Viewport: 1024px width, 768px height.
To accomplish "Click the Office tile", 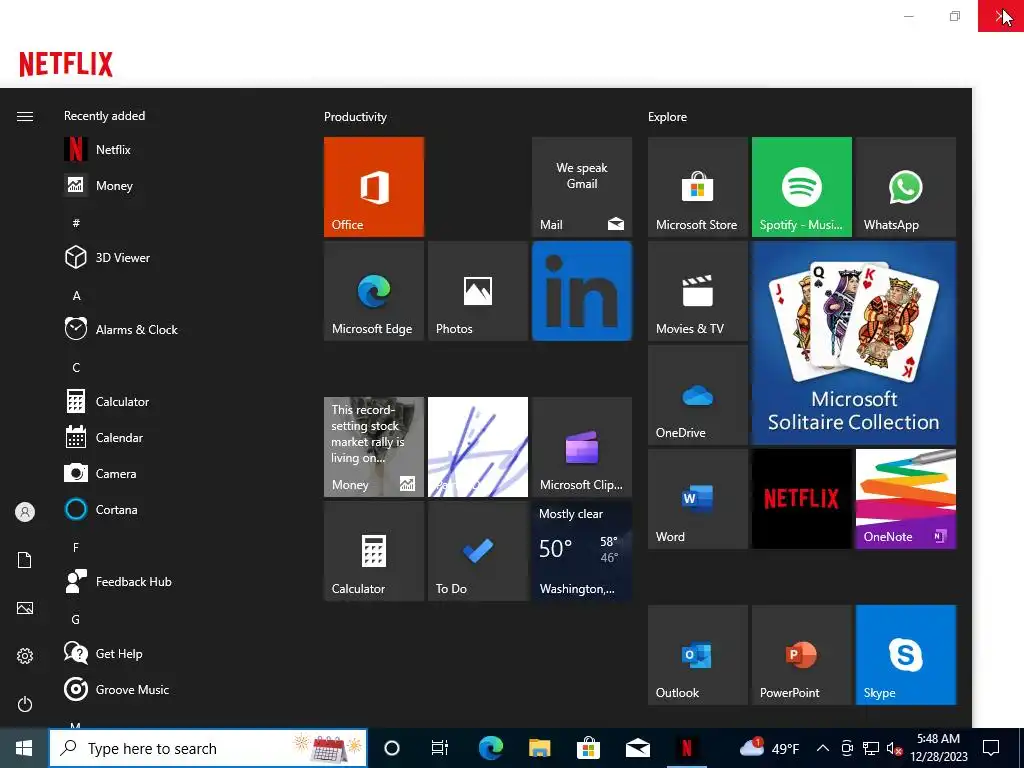I will 374,187.
